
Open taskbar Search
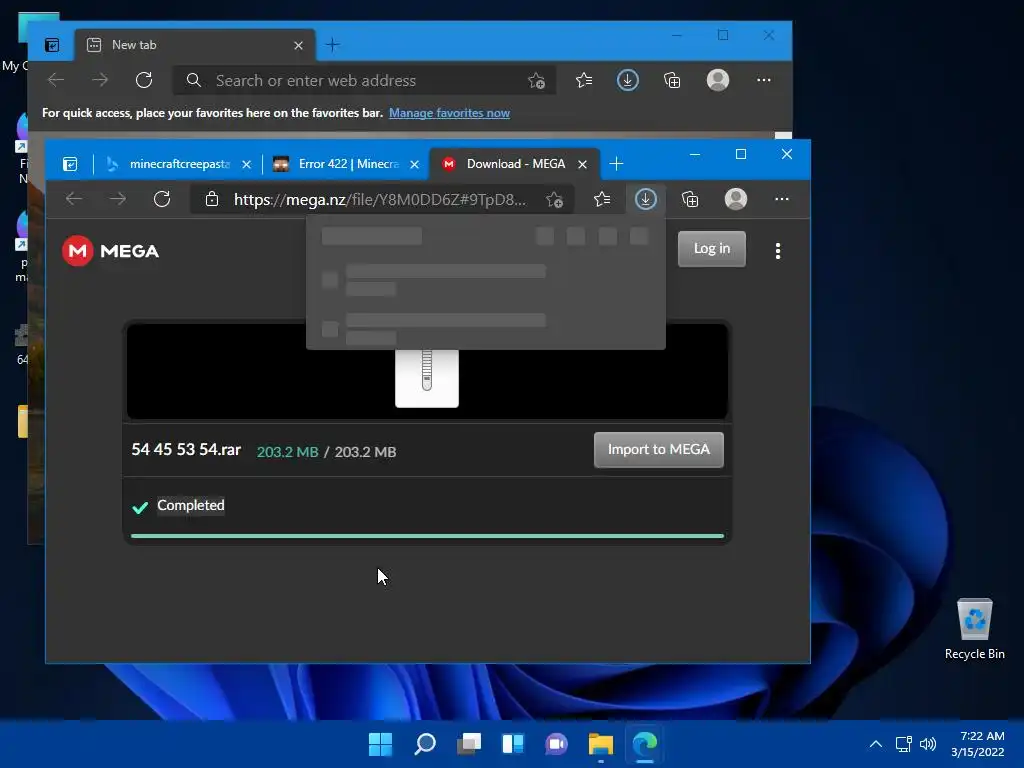pos(424,743)
